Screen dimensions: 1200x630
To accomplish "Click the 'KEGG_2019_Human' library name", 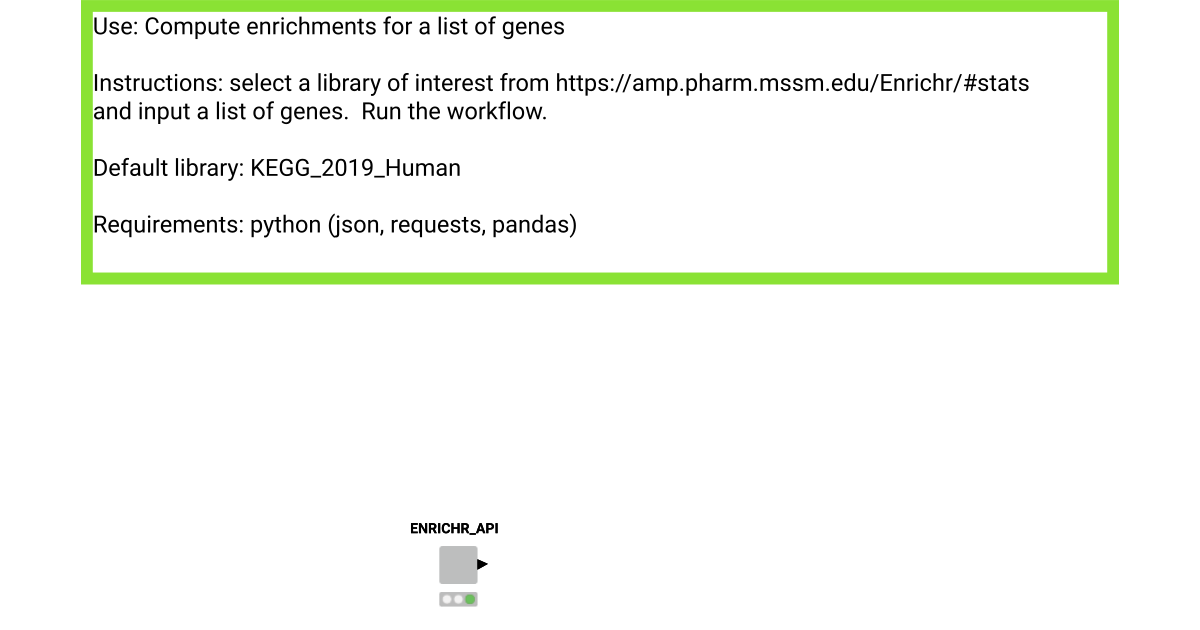I will [x=356, y=168].
